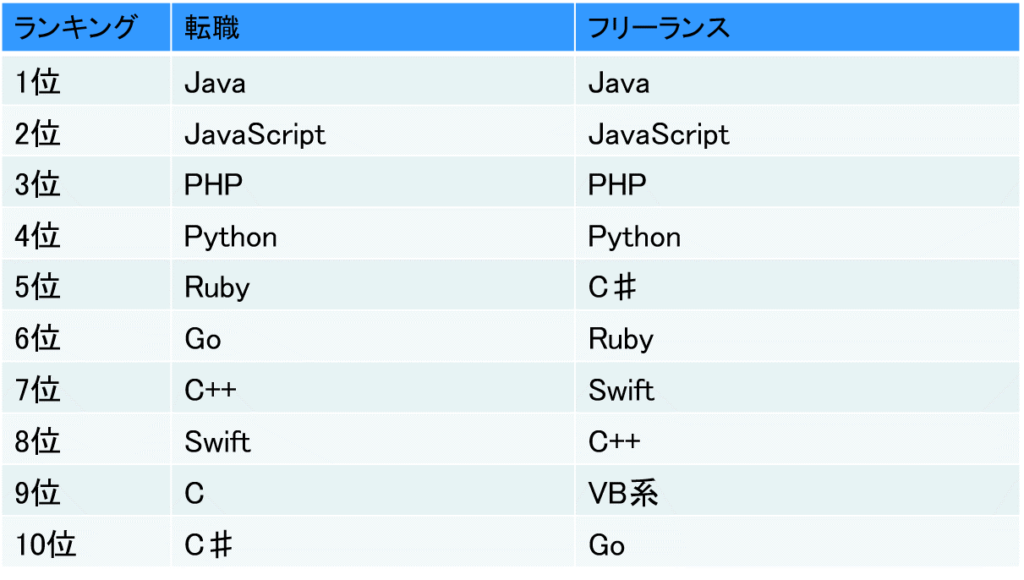Select C++ in the 転職 column
Viewport: 1024px width, 580px height.
(210, 390)
